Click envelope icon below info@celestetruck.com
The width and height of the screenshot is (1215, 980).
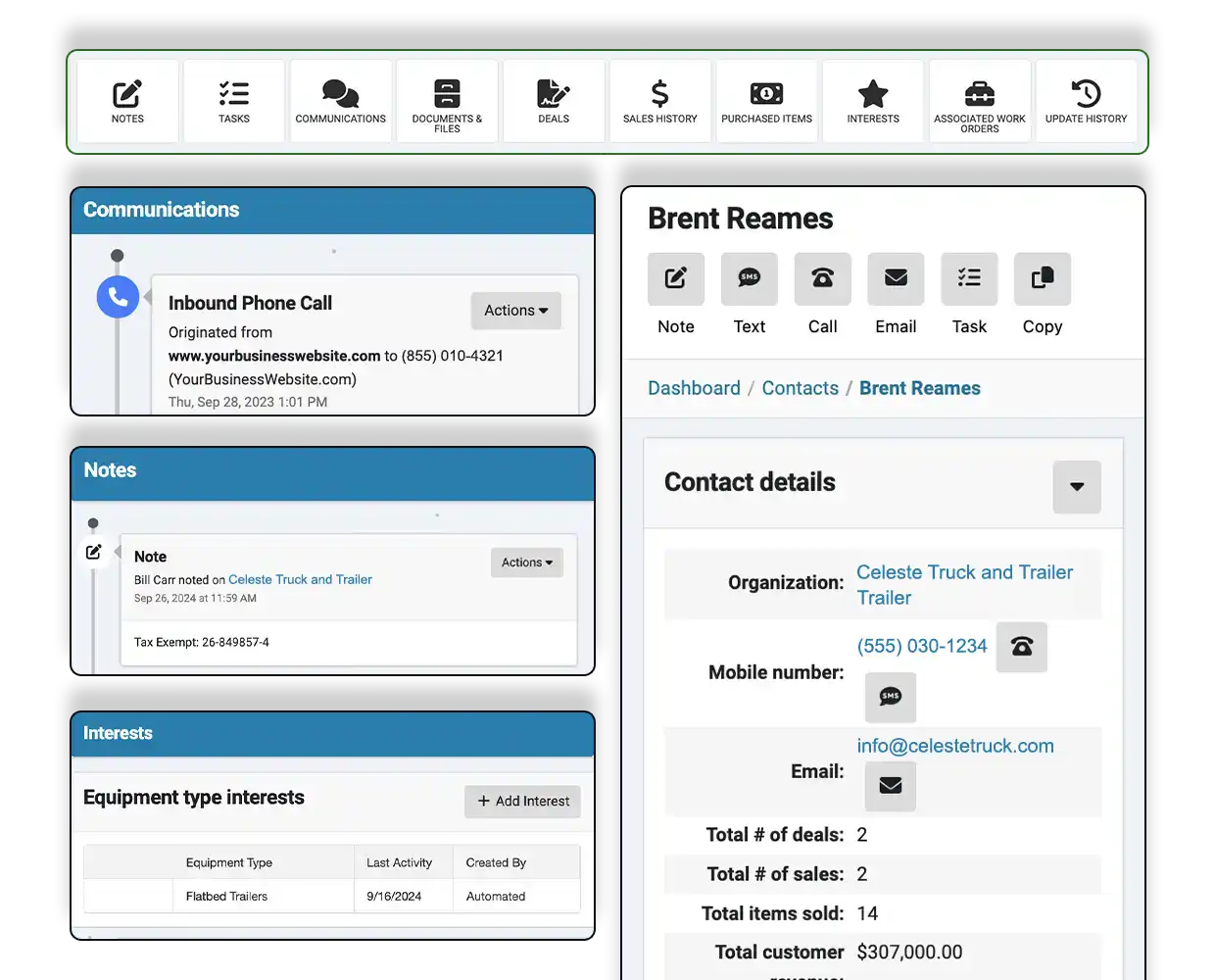(890, 786)
